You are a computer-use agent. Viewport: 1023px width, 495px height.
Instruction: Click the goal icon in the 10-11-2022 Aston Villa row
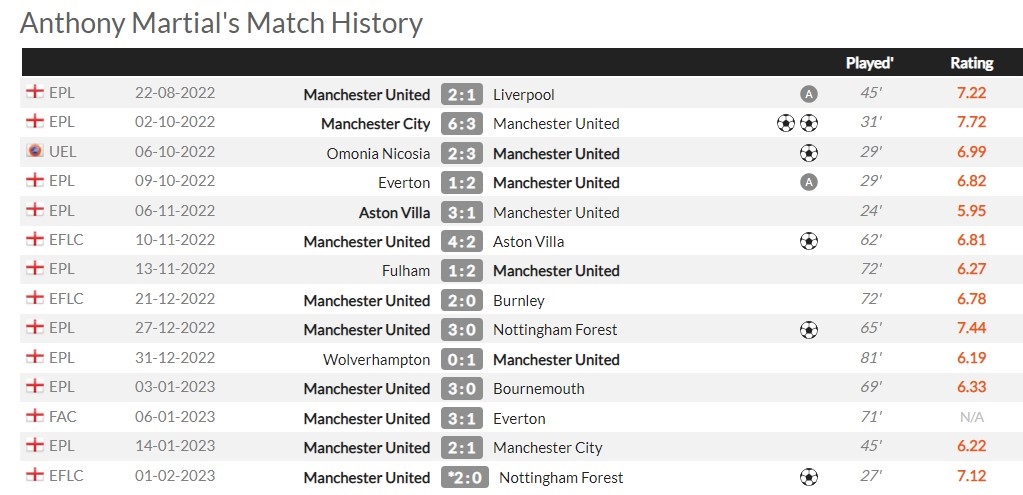click(x=809, y=241)
